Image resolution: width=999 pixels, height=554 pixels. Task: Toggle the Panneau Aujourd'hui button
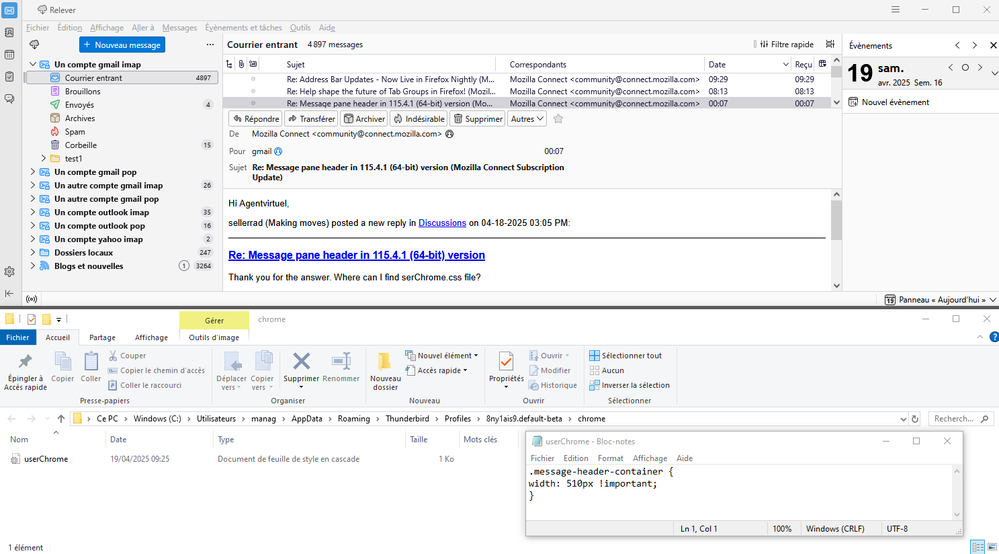[x=940, y=299]
